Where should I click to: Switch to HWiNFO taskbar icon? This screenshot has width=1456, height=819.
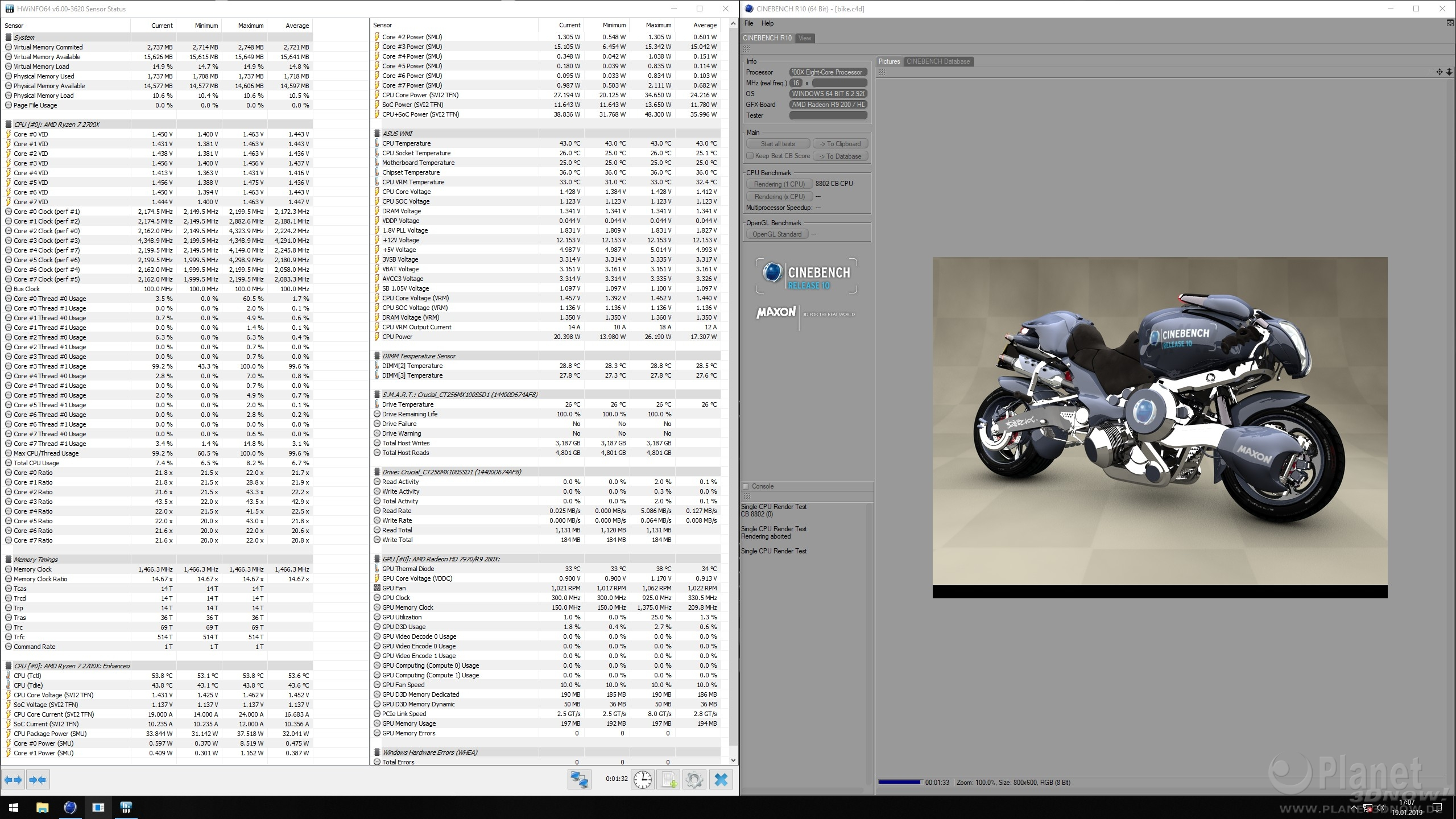pos(126,808)
